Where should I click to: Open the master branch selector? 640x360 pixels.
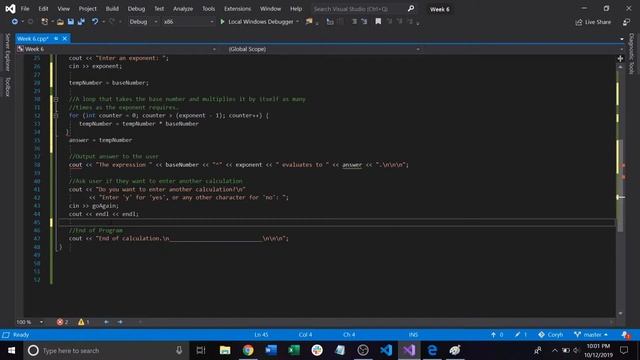tap(591, 335)
